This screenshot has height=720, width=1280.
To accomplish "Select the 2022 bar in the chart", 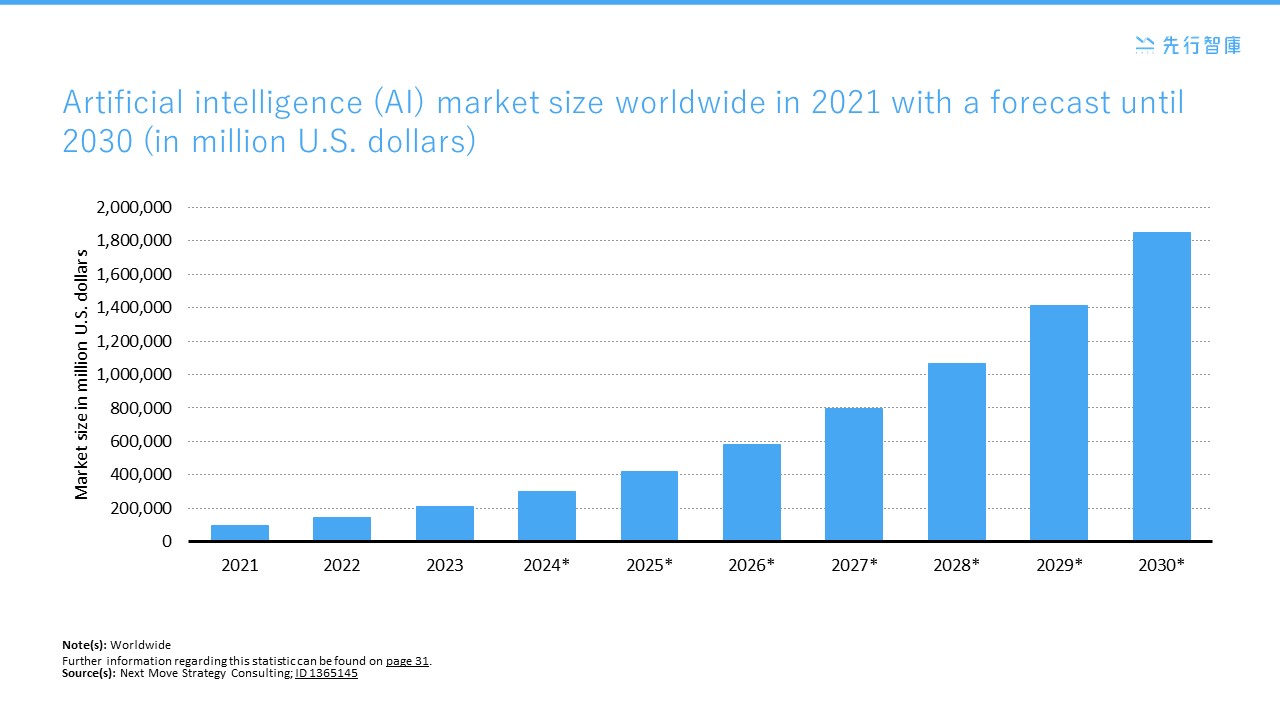I will pyautogui.click(x=342, y=529).
